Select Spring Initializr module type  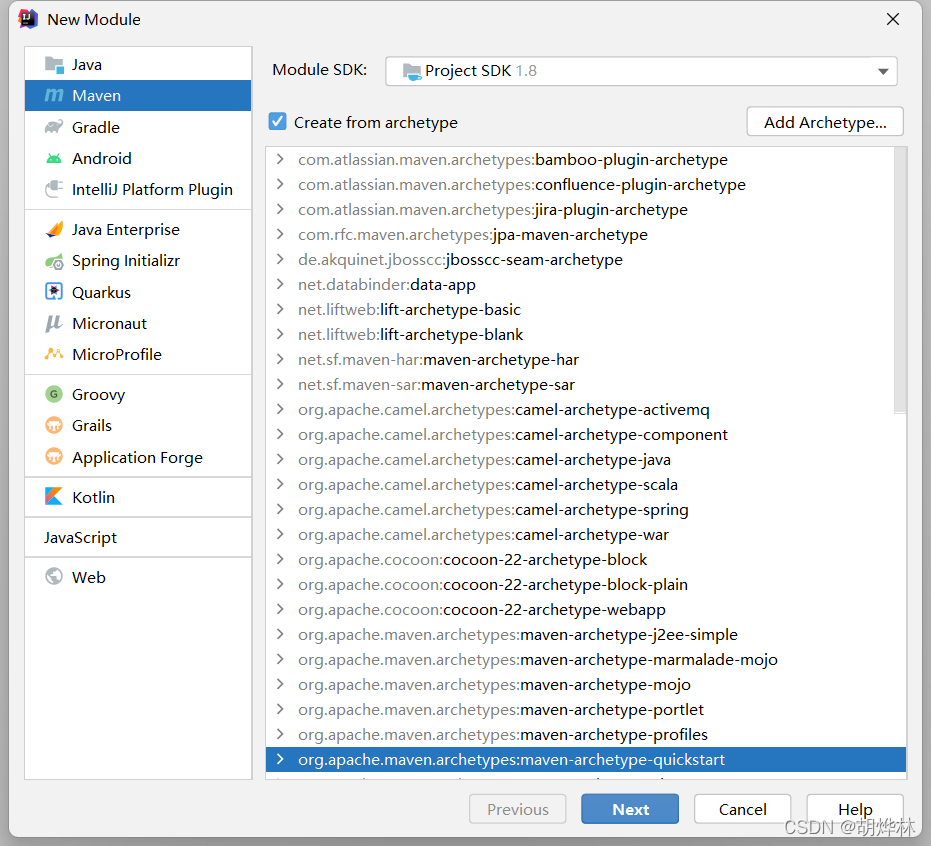click(138, 261)
